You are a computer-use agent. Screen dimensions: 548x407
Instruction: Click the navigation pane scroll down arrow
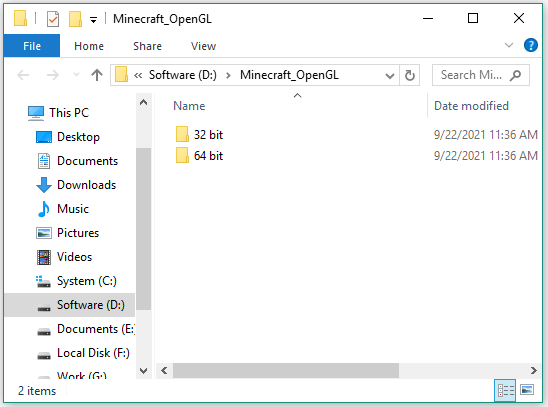click(x=143, y=371)
